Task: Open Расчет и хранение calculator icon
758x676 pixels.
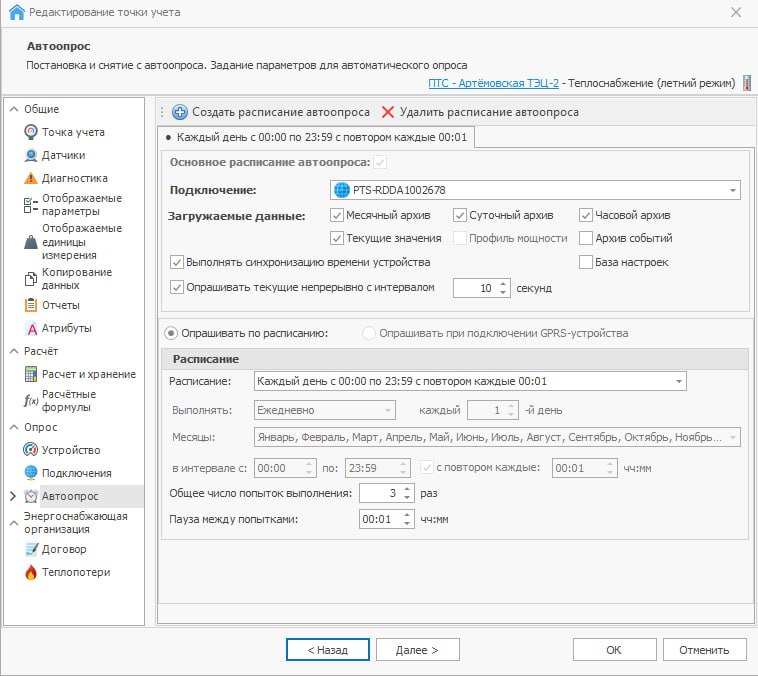Action: (31, 374)
